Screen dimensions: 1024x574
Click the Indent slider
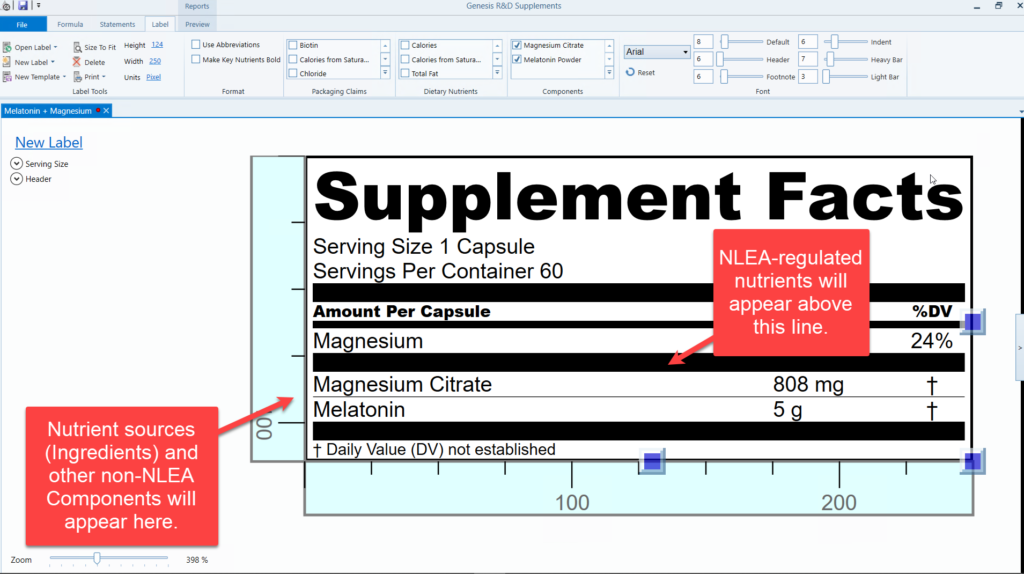[845, 42]
